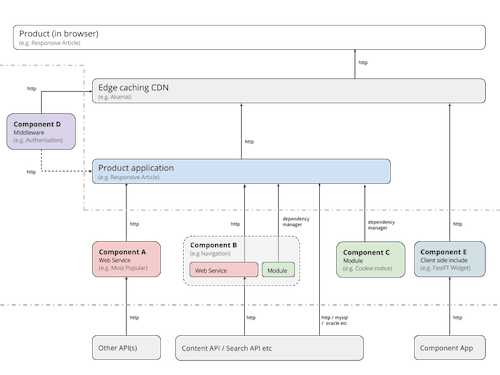Click the http / mysql / oracle etc label

tap(335, 320)
